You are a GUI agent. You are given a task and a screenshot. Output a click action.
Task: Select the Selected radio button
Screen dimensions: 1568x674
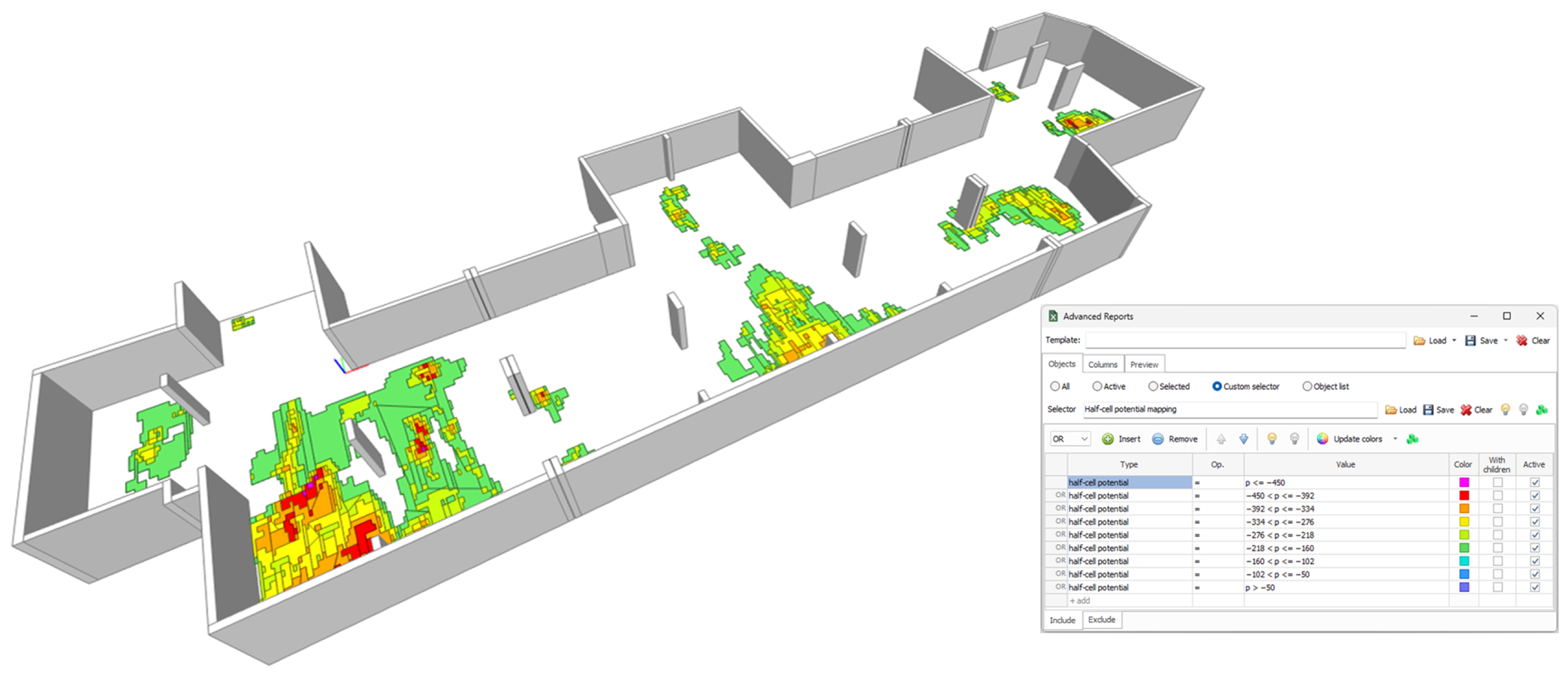point(1153,387)
